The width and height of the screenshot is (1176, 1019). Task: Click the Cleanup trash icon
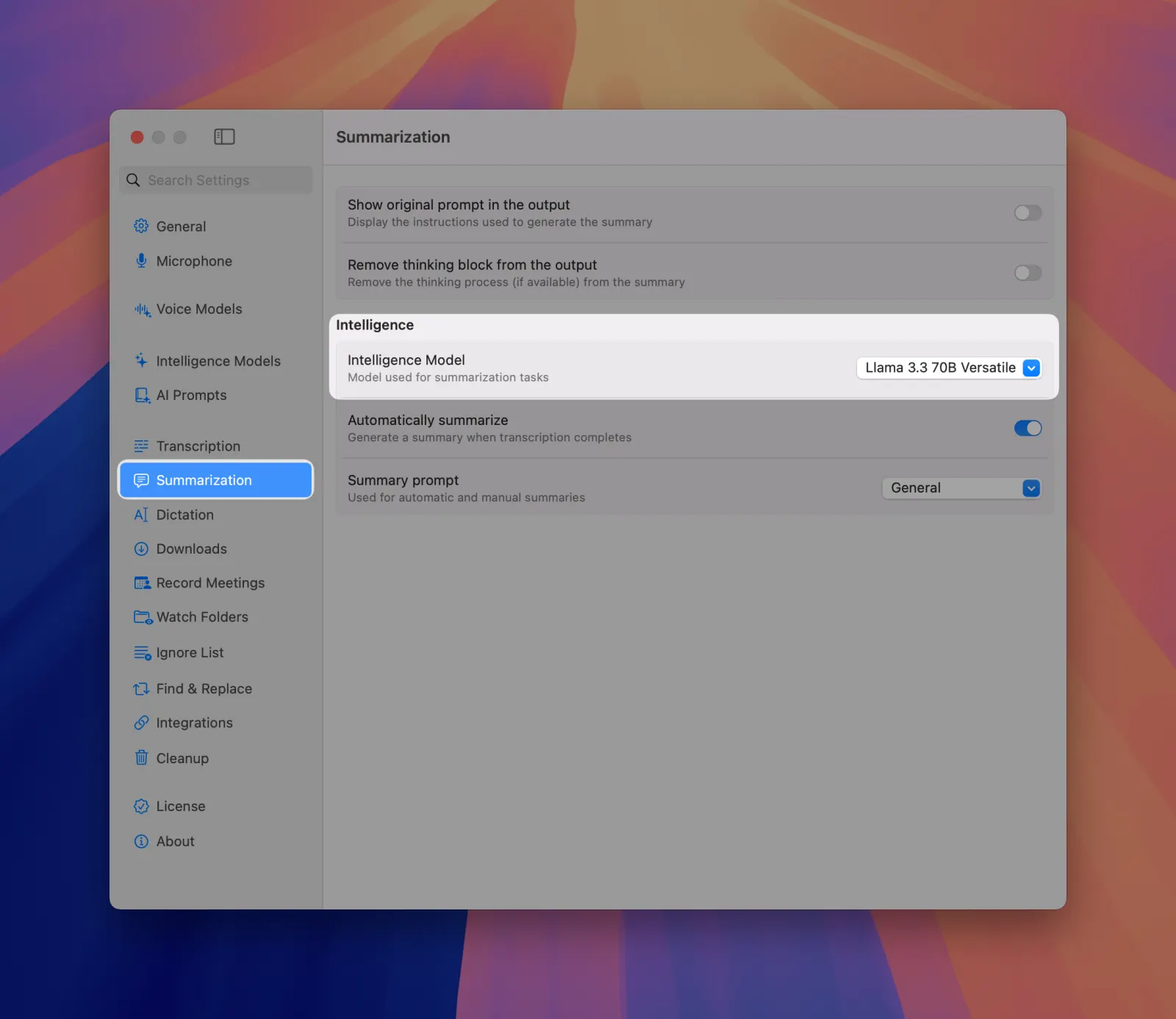coord(141,757)
